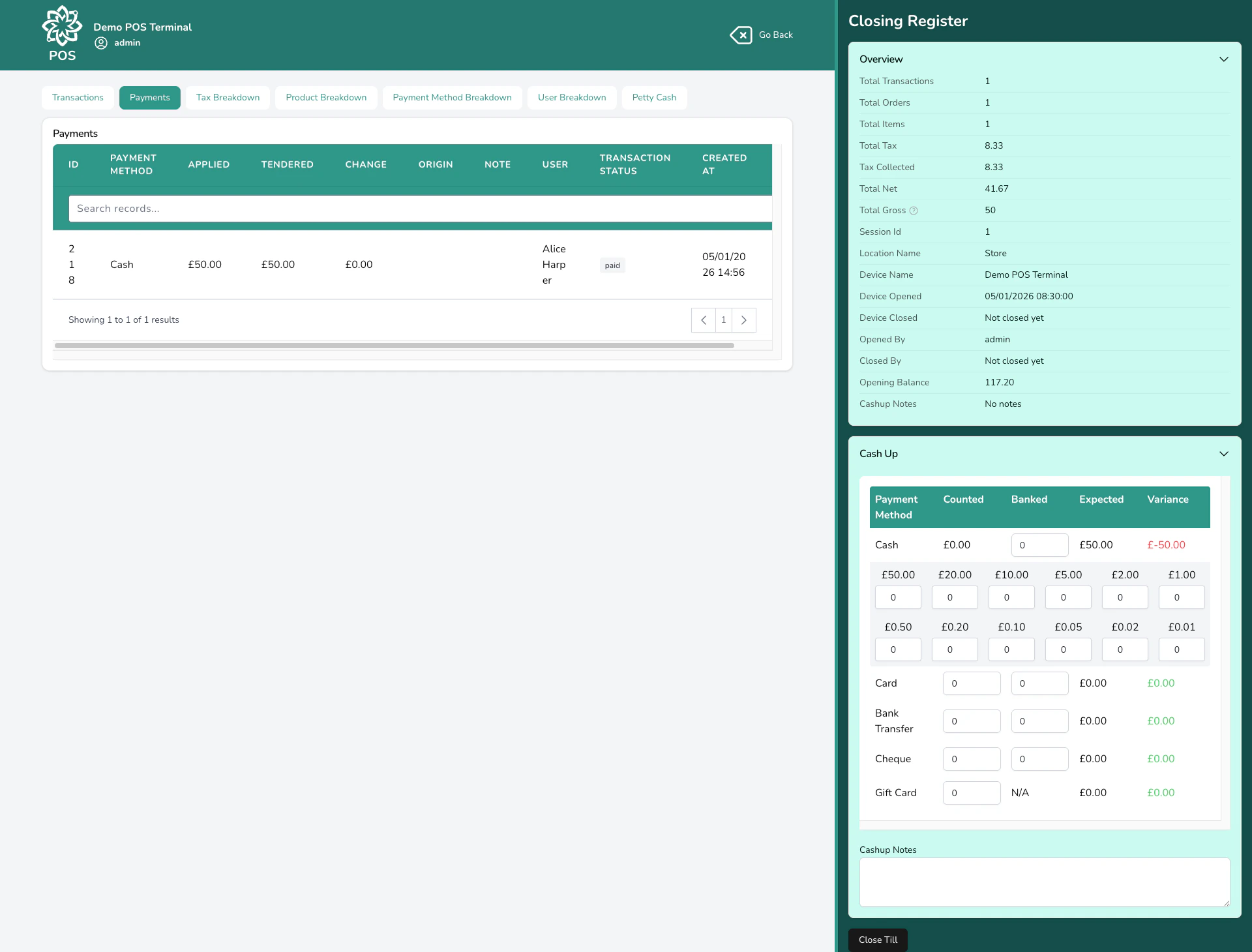Click the previous page arrow in Payments pagination
The width and height of the screenshot is (1252, 952).
704,320
